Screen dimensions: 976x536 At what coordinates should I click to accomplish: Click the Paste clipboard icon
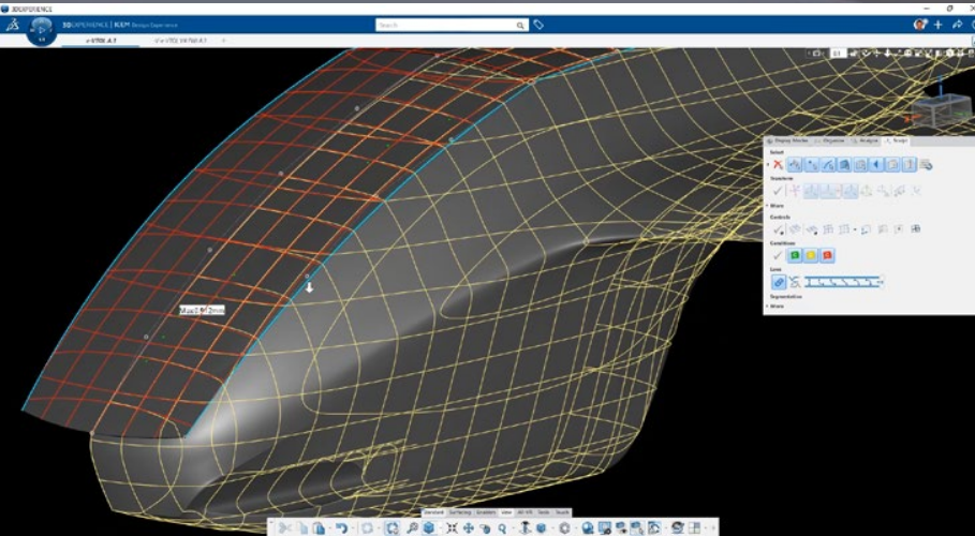[318, 527]
